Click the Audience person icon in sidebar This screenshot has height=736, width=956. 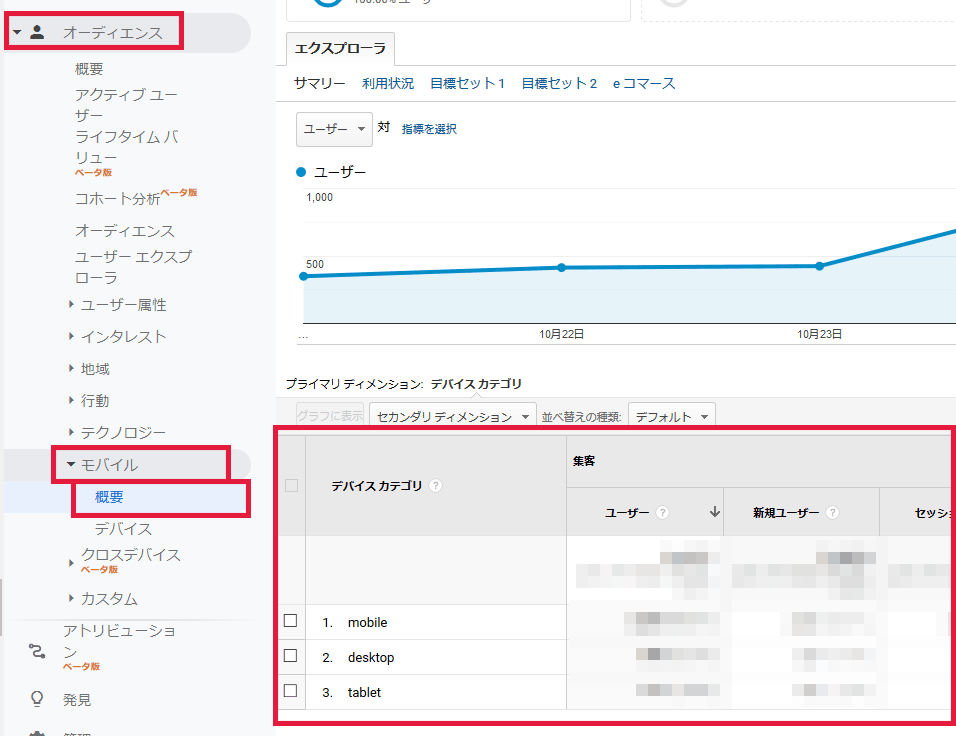click(x=37, y=32)
